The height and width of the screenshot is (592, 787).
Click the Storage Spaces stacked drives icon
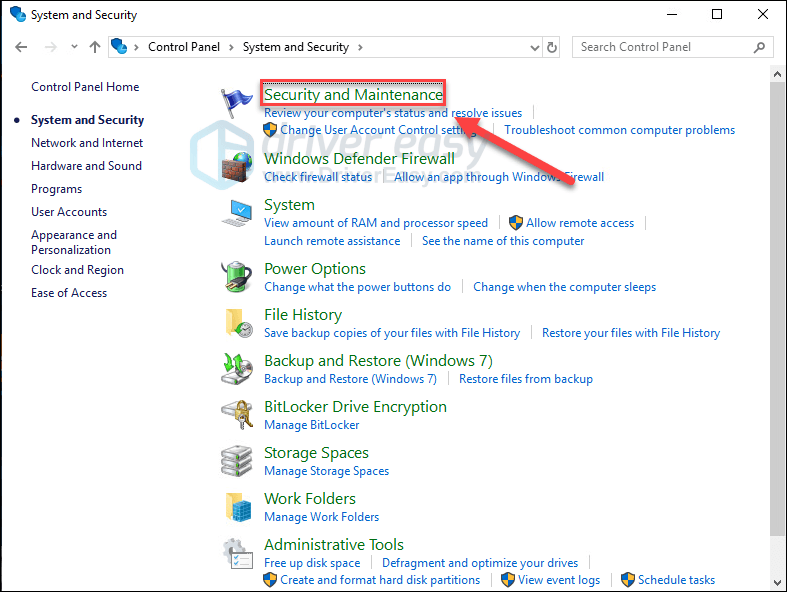[236, 461]
